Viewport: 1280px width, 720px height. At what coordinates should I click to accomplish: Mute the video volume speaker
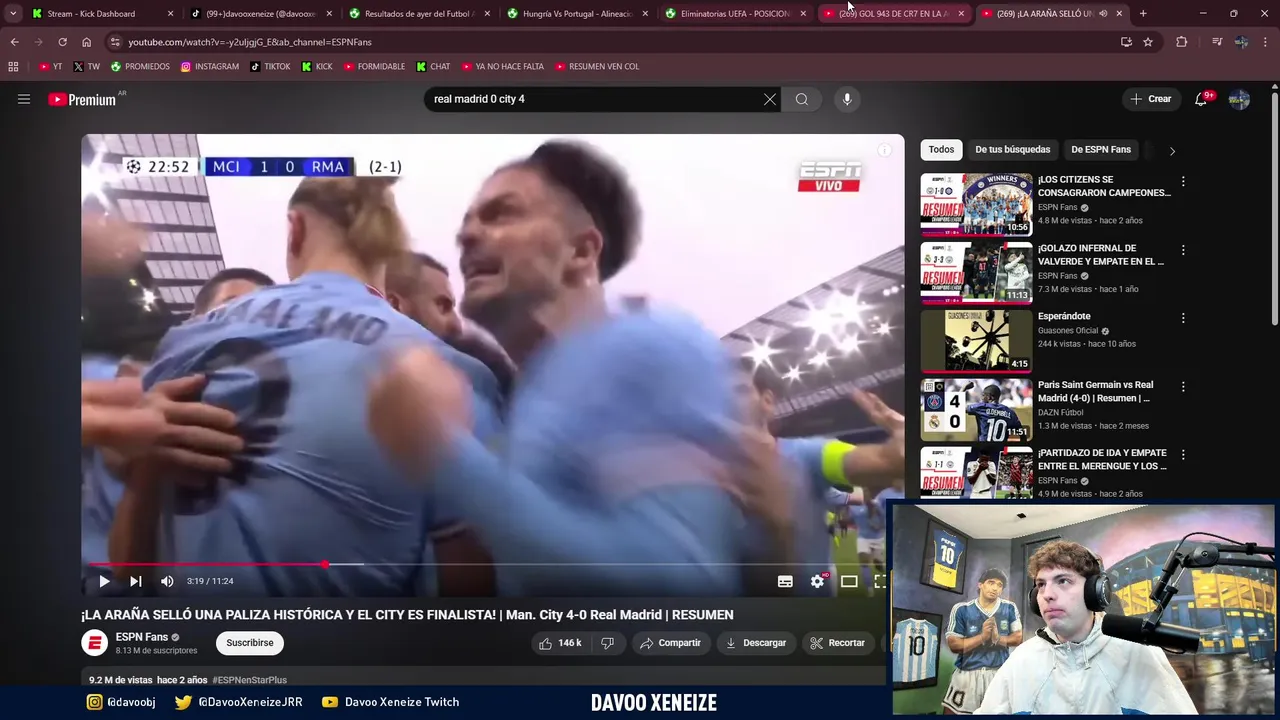pyautogui.click(x=167, y=581)
